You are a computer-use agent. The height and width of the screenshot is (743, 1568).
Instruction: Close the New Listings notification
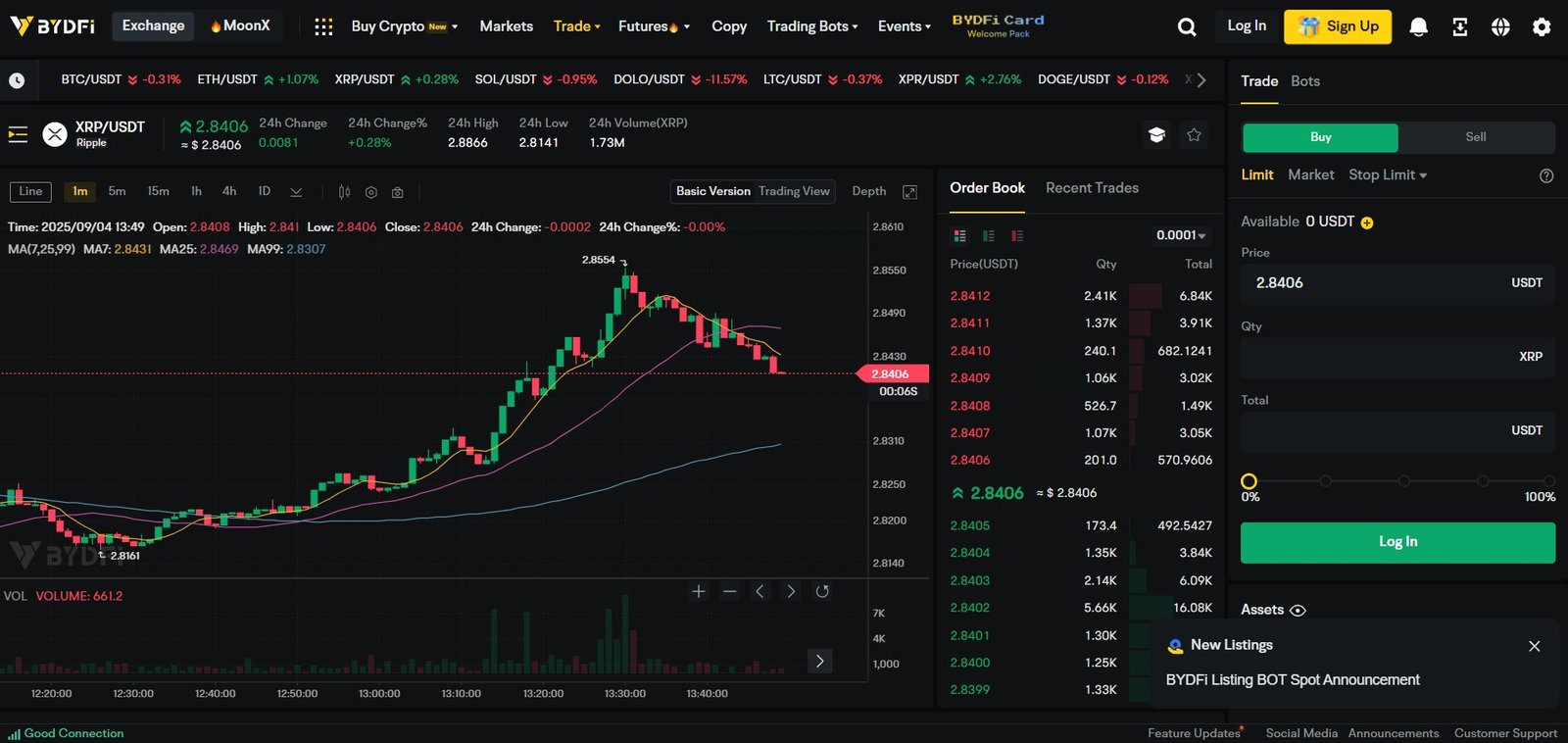(1535, 646)
